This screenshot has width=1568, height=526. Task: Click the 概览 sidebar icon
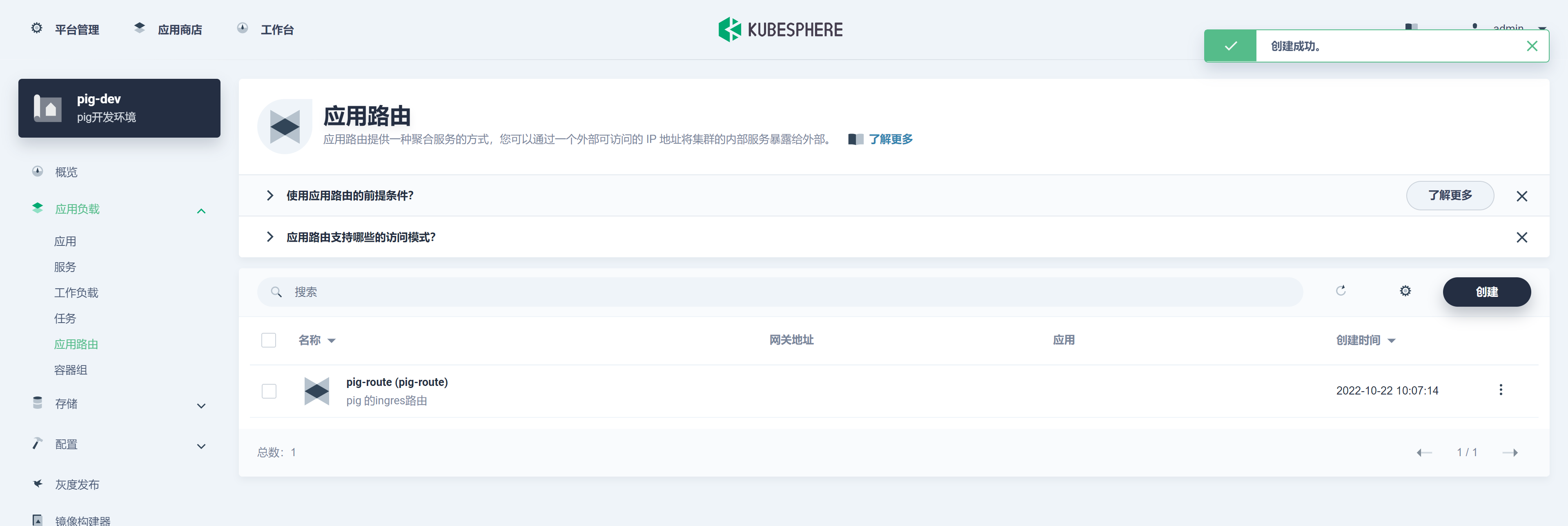pyautogui.click(x=36, y=171)
